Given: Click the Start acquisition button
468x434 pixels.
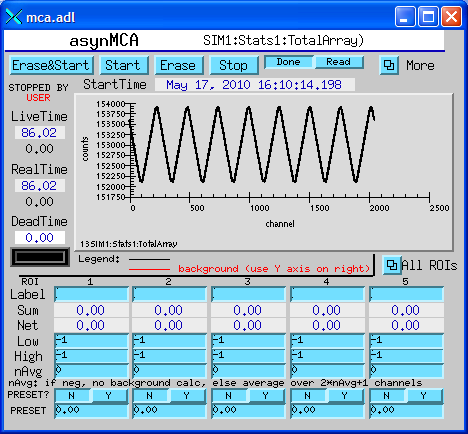Looking at the screenshot, I should click(124, 65).
